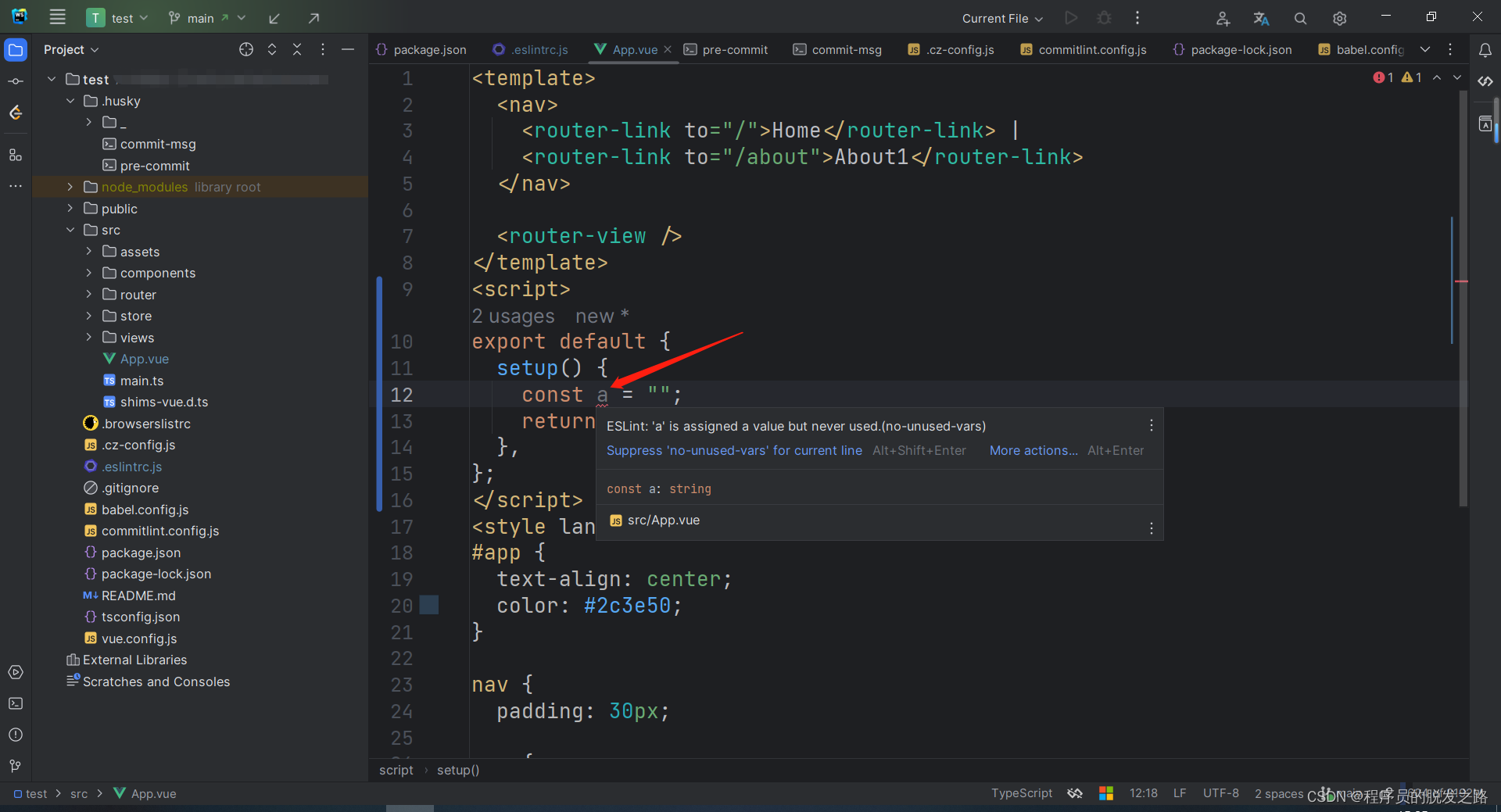Open Search Everywhere magnifier
The width and height of the screenshot is (1501, 812).
tap(1300, 18)
